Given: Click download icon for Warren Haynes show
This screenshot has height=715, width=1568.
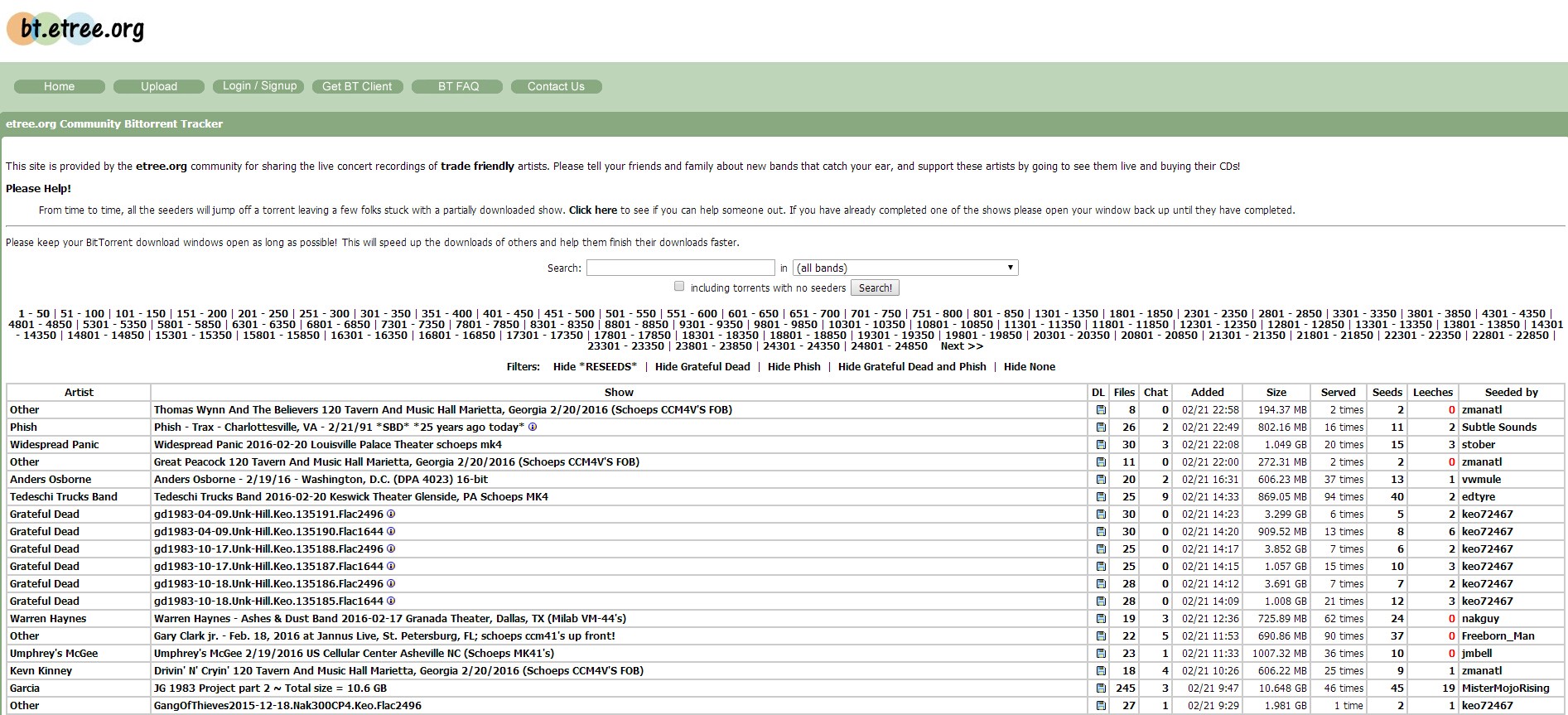Looking at the screenshot, I should coord(1100,619).
